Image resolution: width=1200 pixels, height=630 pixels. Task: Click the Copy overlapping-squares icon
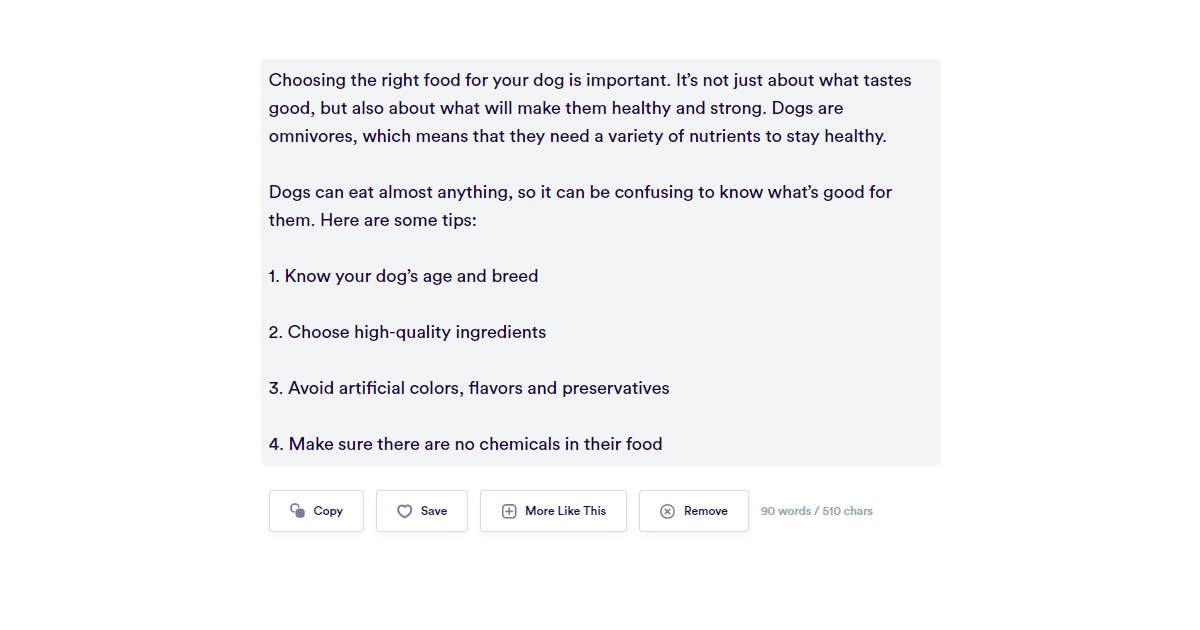pos(297,511)
